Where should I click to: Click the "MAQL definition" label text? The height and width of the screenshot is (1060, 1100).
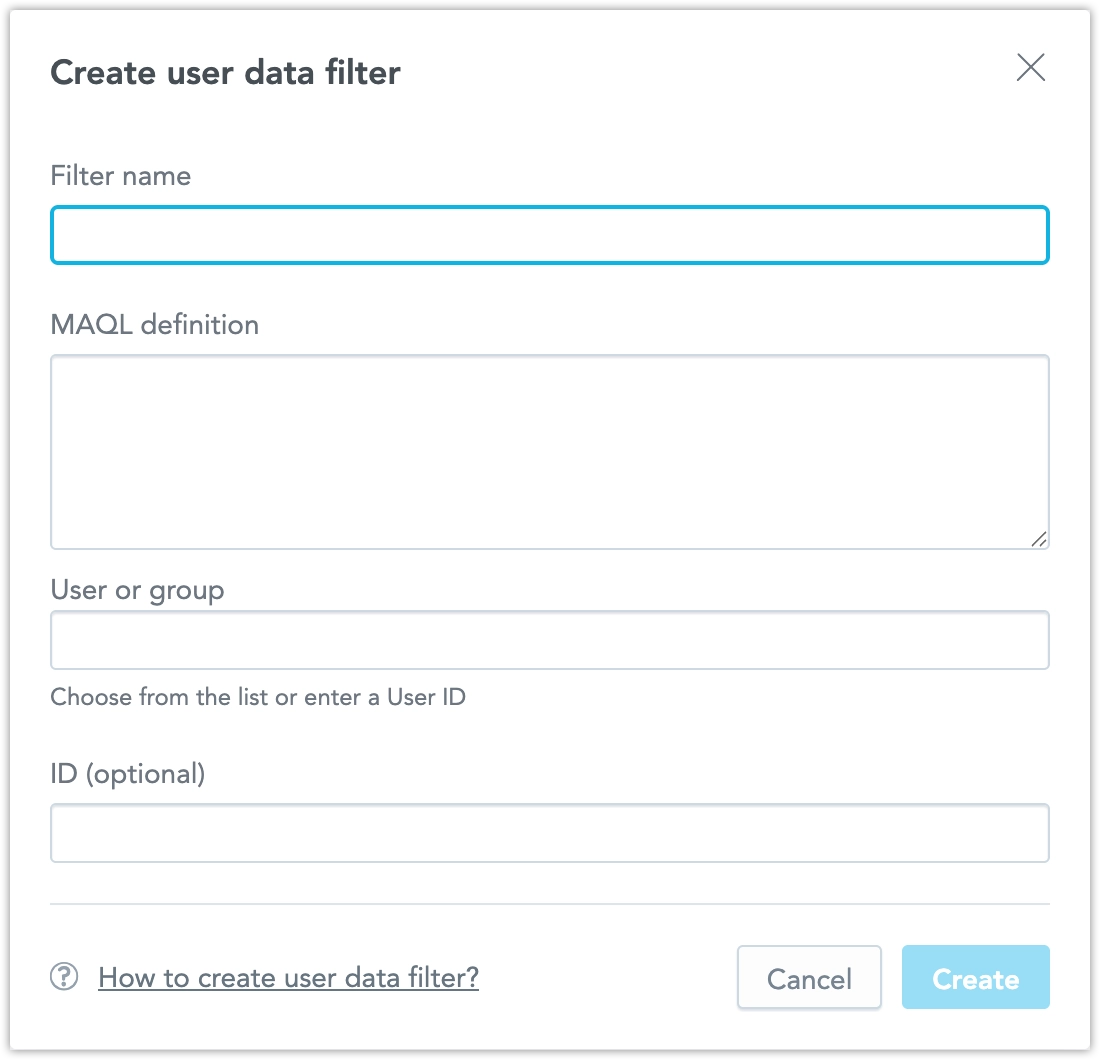pyautogui.click(x=154, y=325)
